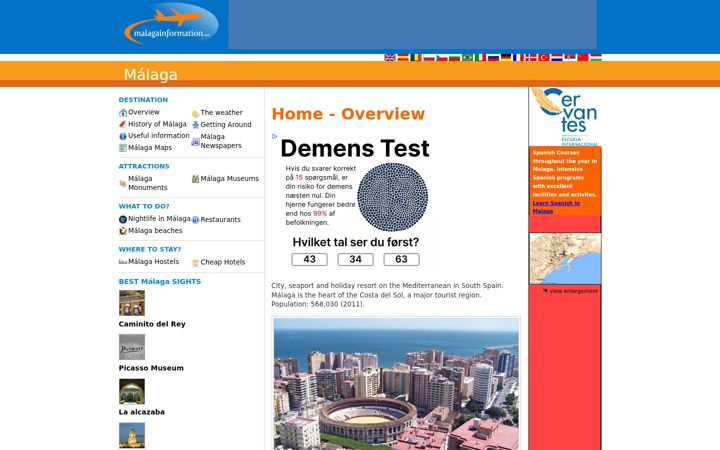
Task: Open Málaga Museums link
Action: [230, 179]
